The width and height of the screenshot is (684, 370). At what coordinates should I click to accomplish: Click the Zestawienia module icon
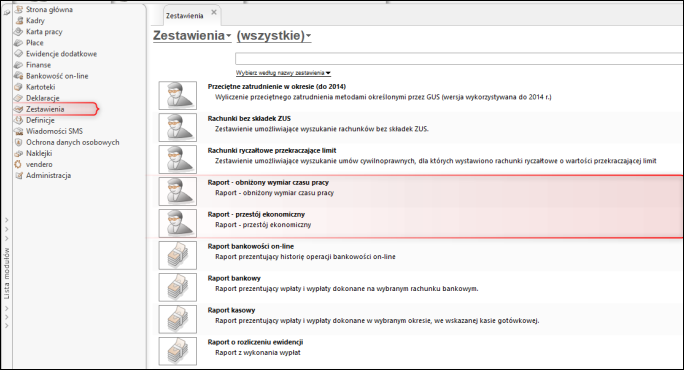pyautogui.click(x=18, y=109)
